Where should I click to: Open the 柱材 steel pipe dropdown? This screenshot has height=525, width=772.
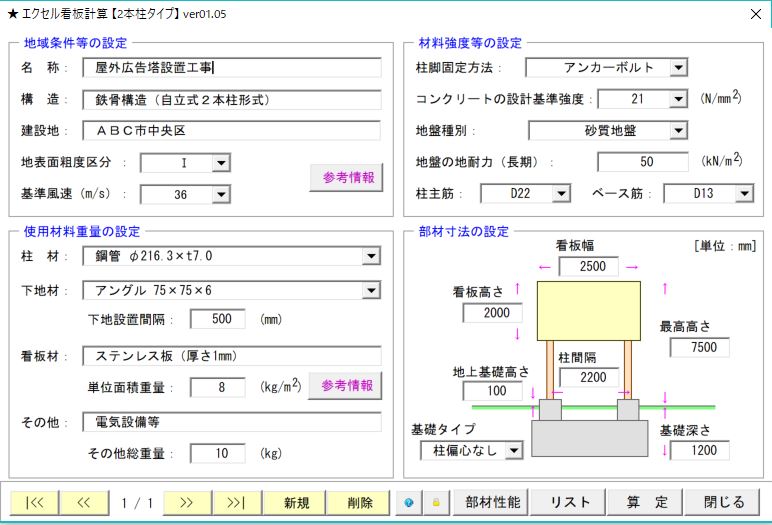tap(372, 257)
